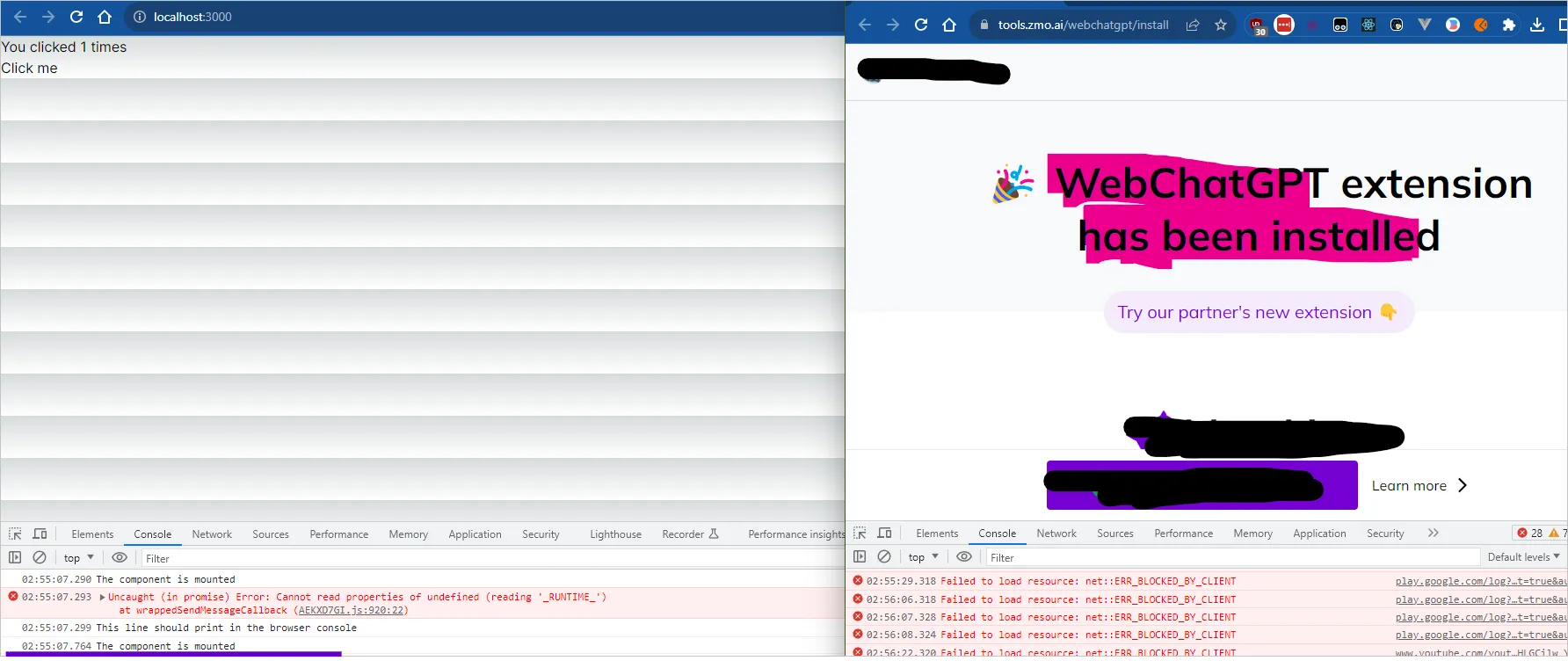Viewport: 1568px width, 668px height.
Task: Expand the Uncaught (in promise) error entry
Action: [x=102, y=597]
